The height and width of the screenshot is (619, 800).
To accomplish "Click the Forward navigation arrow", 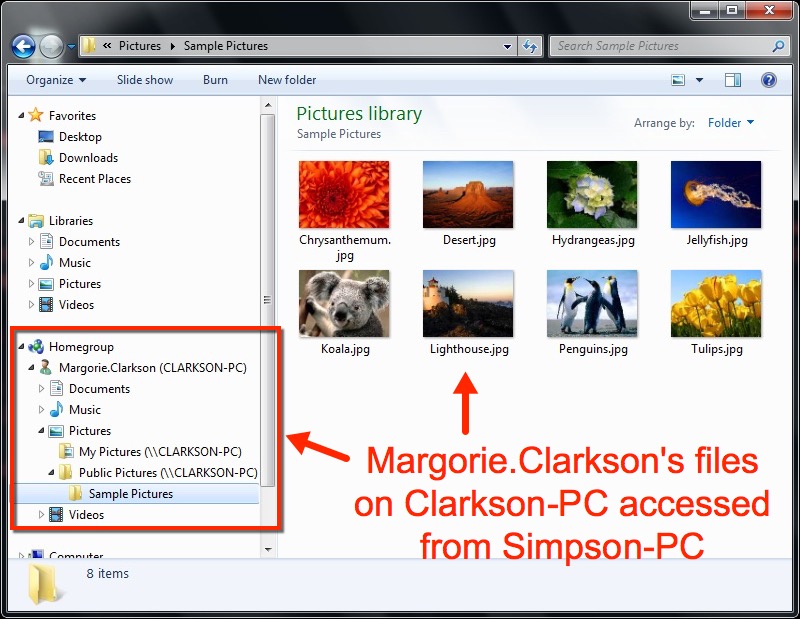I will 51,47.
